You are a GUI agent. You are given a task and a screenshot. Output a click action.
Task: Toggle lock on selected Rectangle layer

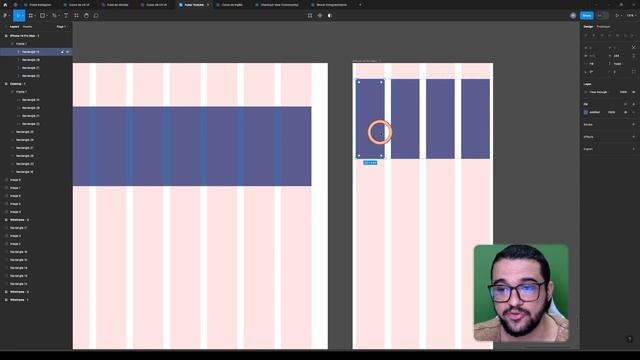pyautogui.click(x=62, y=52)
